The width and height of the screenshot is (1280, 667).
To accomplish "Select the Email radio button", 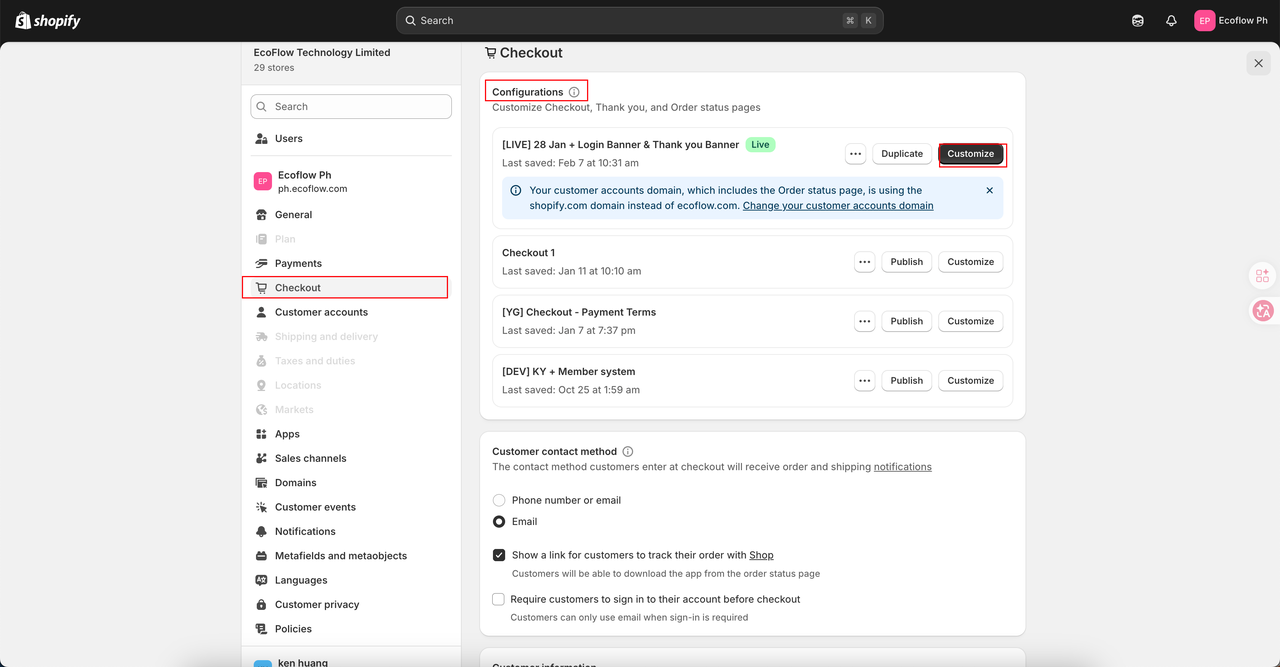I will click(x=499, y=522).
